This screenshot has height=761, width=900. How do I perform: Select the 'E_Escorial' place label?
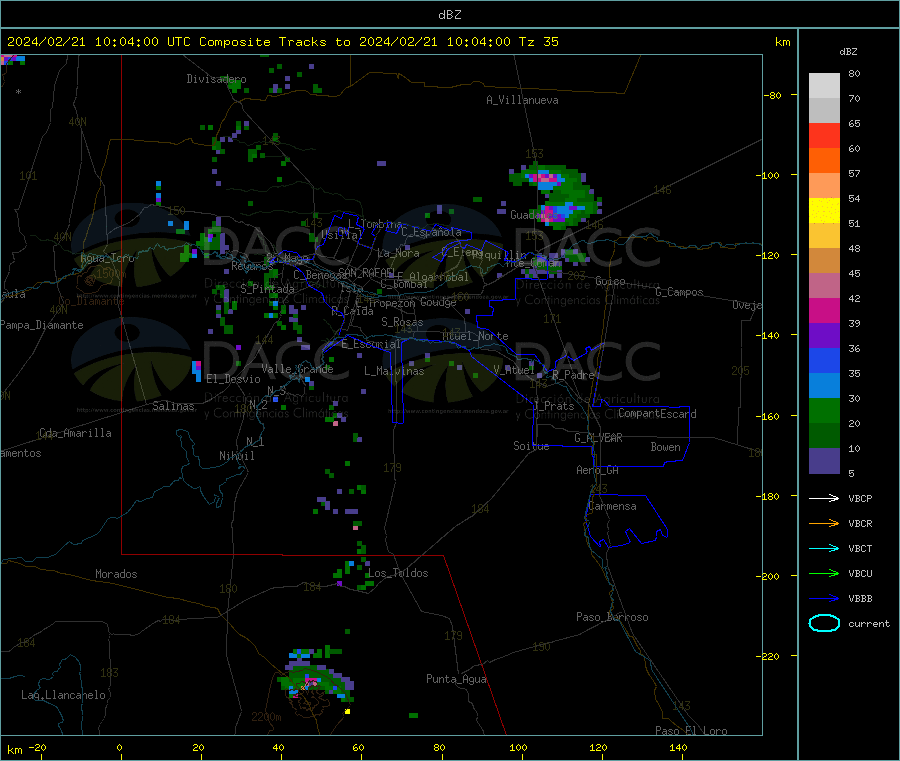tap(371, 344)
